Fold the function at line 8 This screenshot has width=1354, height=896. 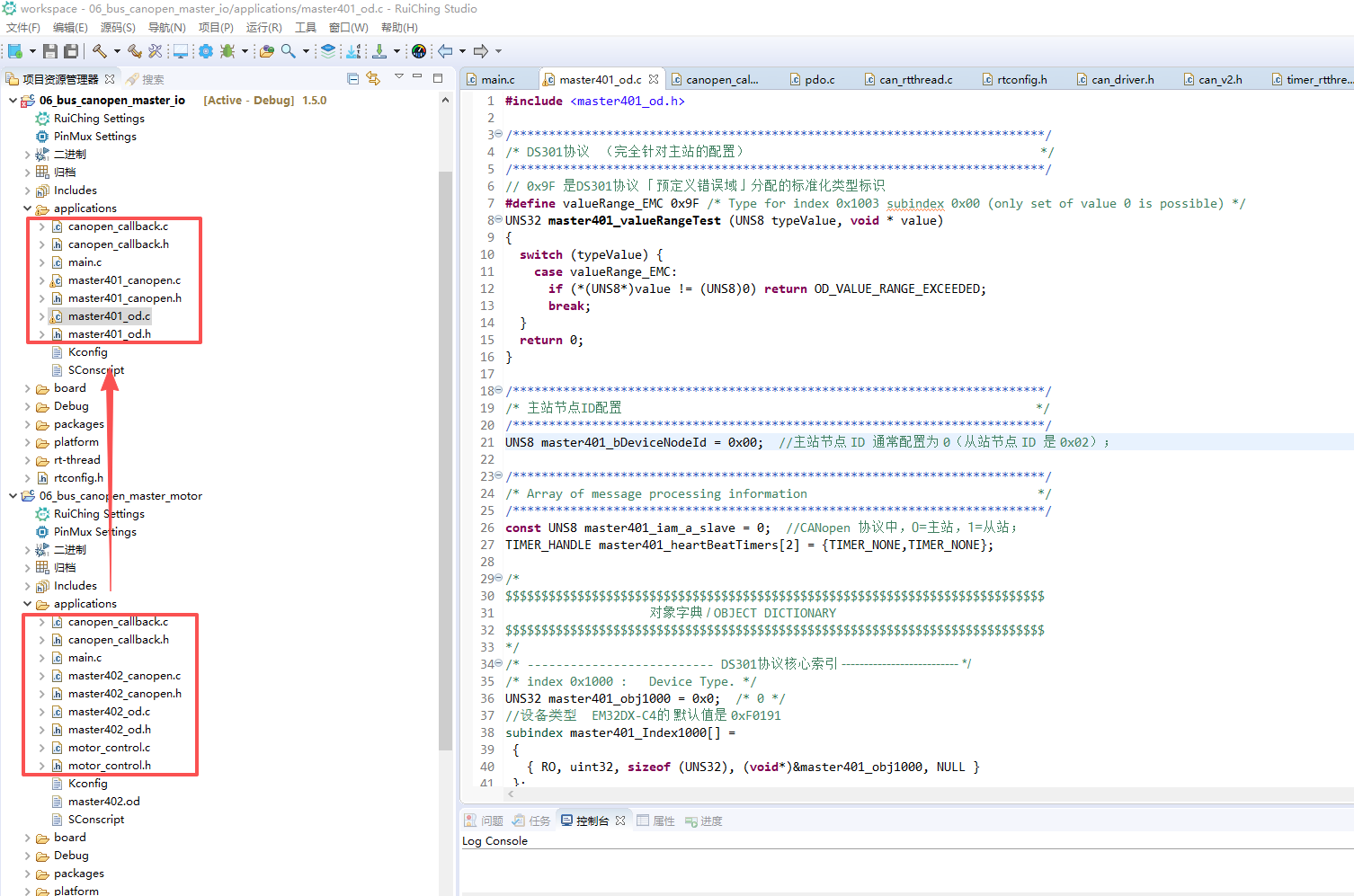pyautogui.click(x=499, y=219)
